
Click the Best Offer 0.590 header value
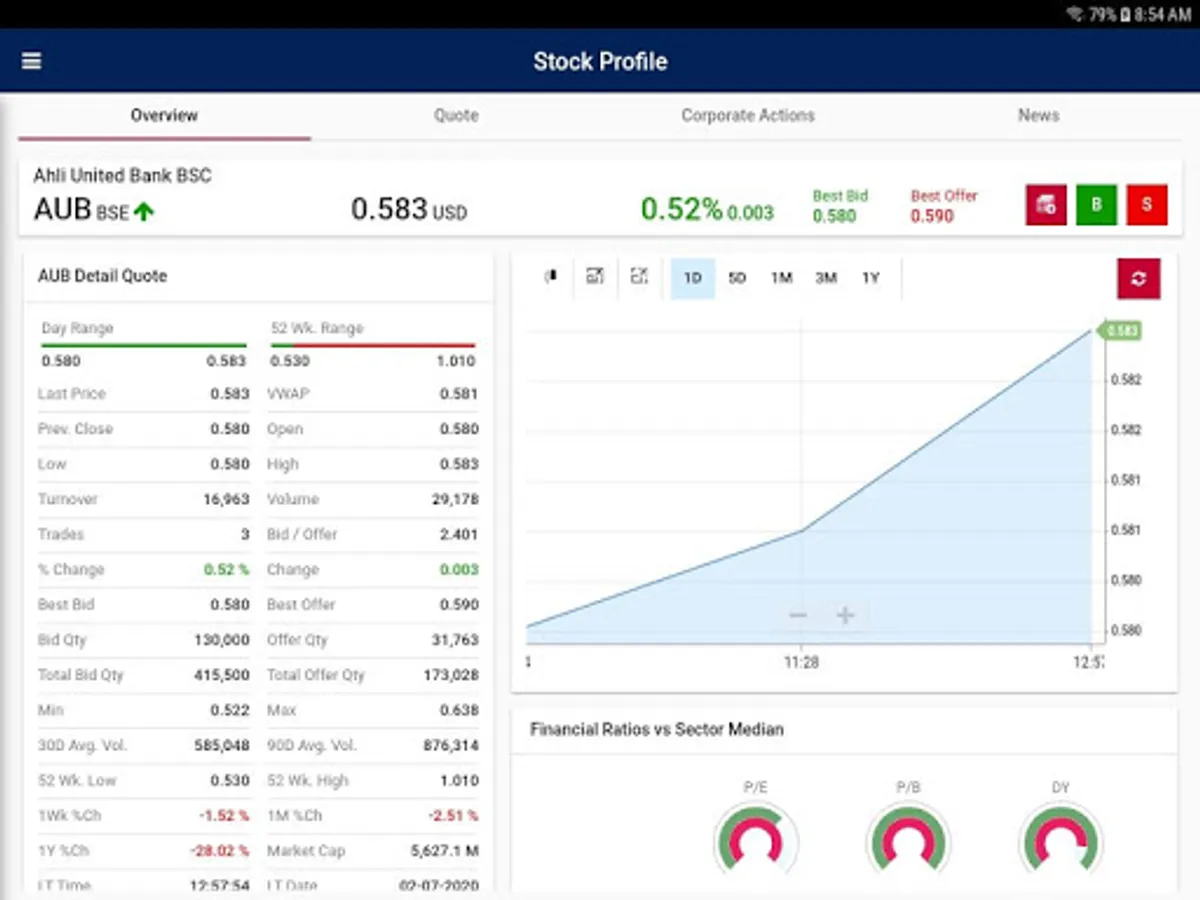click(932, 216)
